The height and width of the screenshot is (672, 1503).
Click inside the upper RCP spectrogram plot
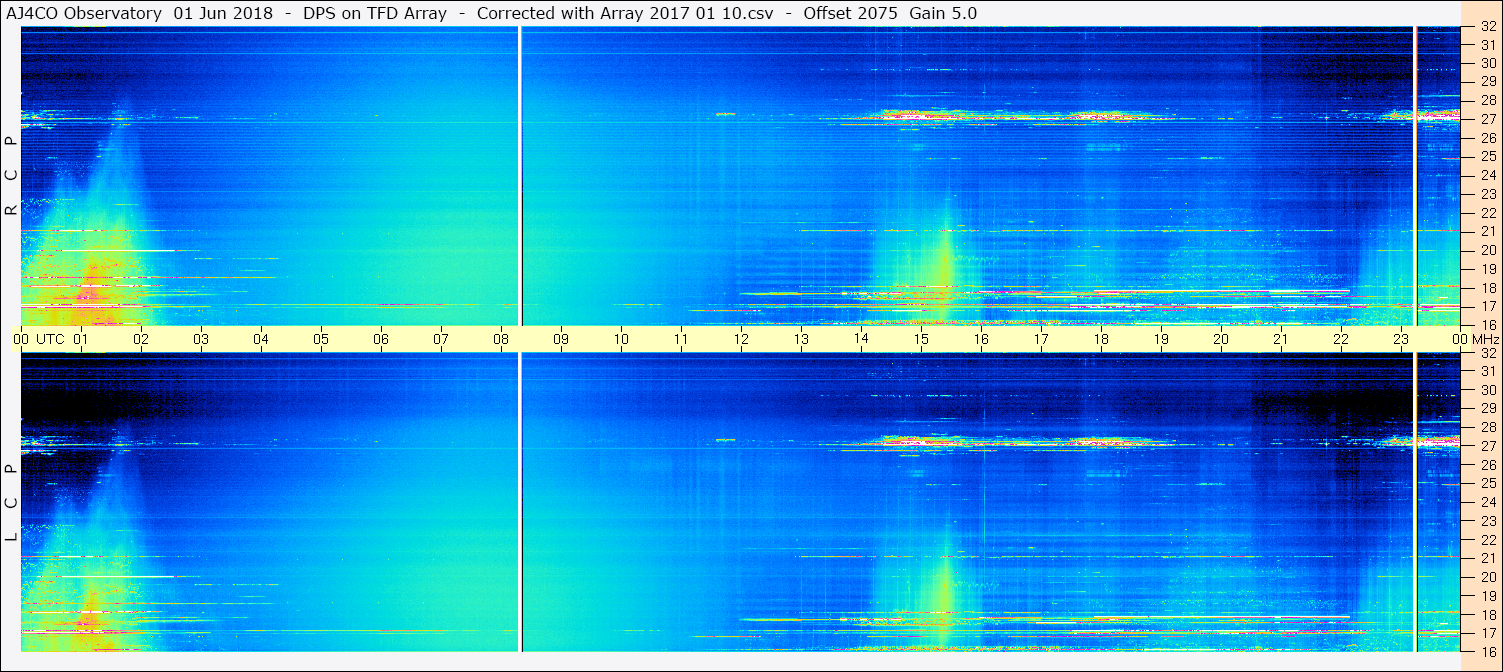pyautogui.click(x=740, y=176)
